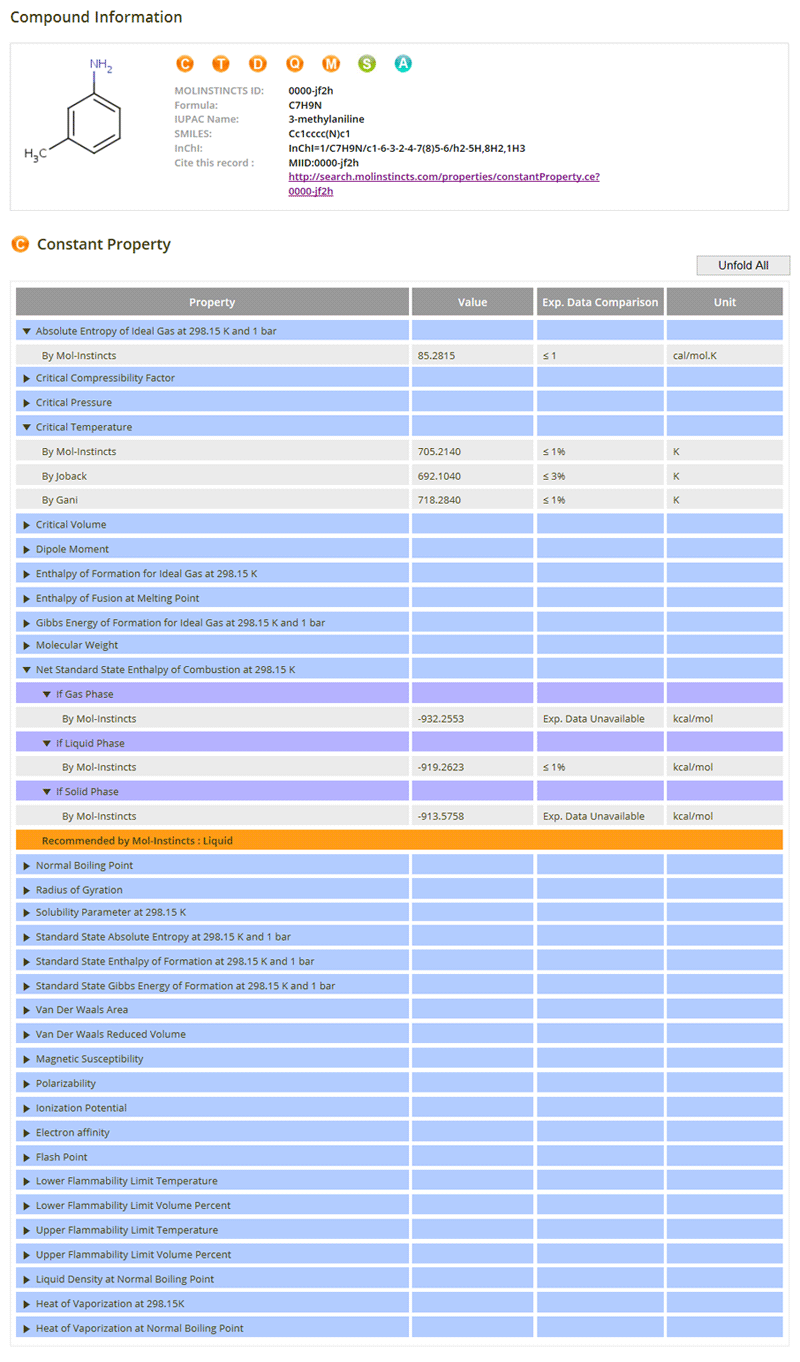800x1362 pixels.
Task: Click the Property column header
Action: (x=212, y=302)
